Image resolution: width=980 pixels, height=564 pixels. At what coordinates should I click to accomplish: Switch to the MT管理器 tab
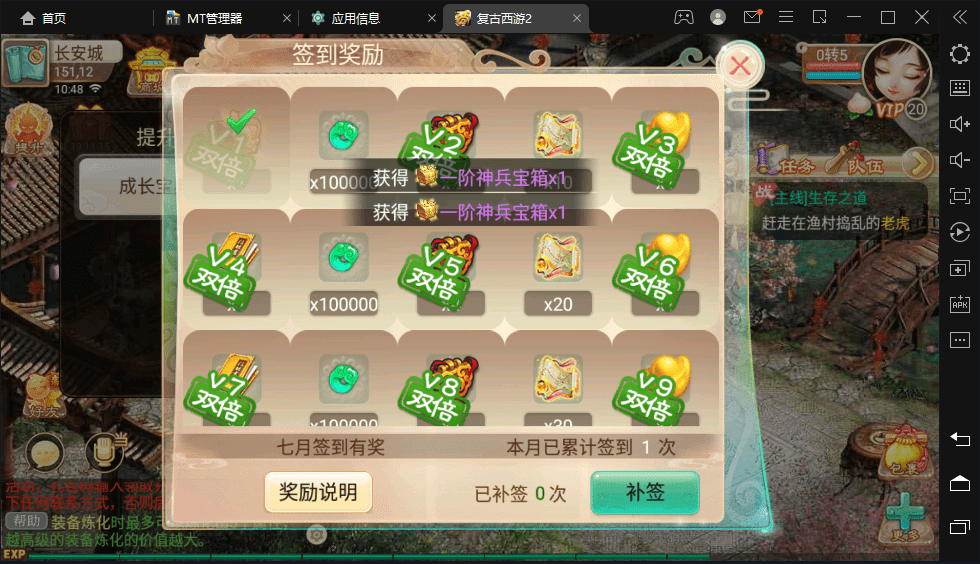tap(214, 18)
